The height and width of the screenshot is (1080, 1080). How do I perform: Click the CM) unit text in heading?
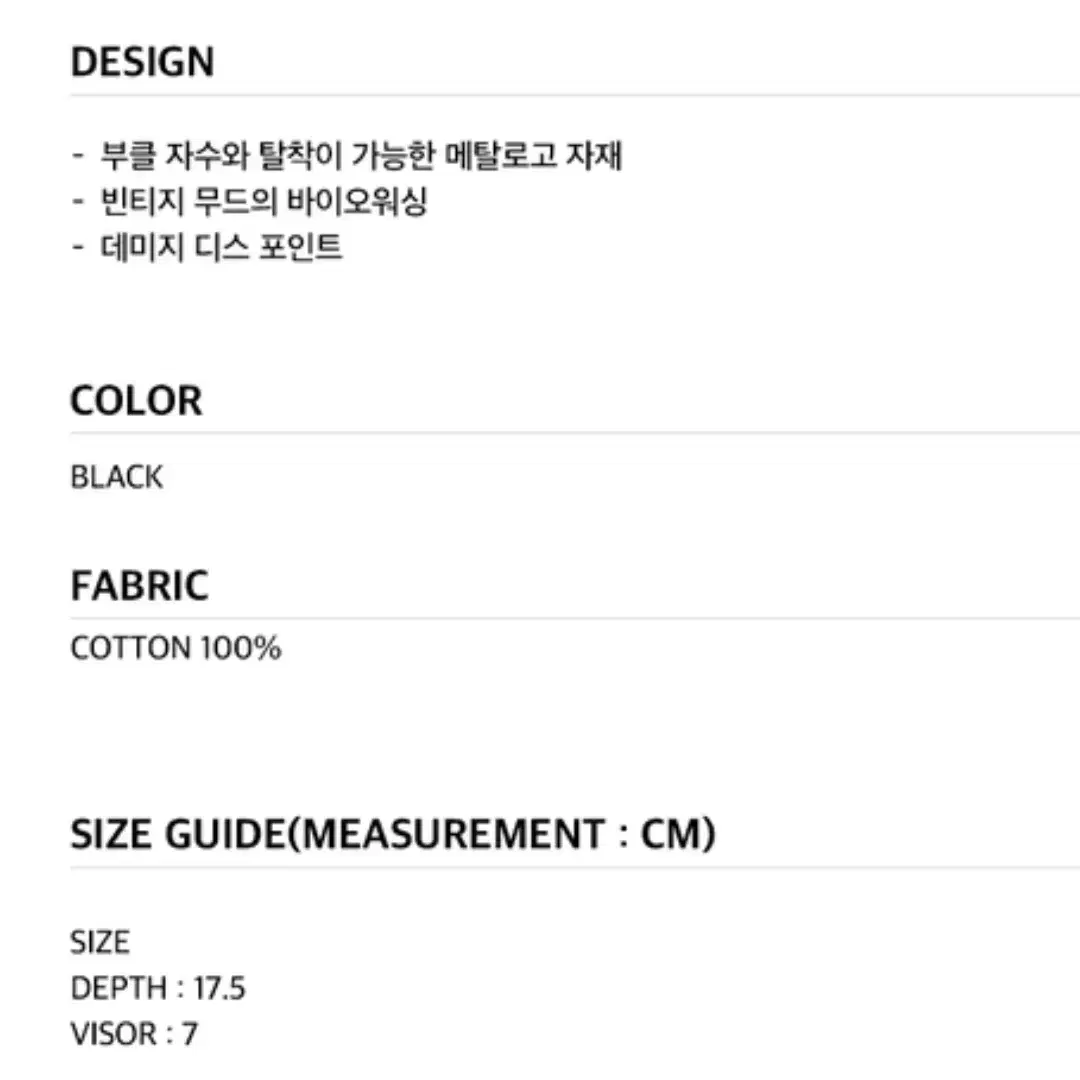(x=678, y=834)
